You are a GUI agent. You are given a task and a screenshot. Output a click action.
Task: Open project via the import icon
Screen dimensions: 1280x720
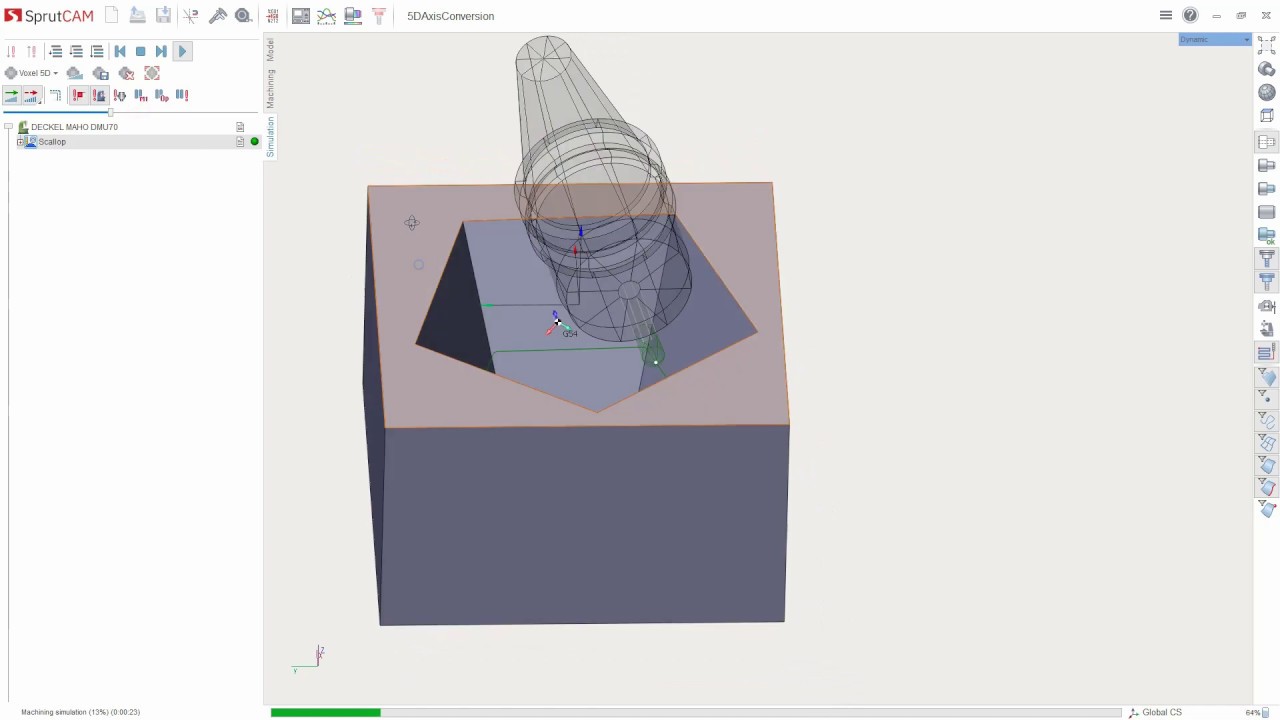138,16
